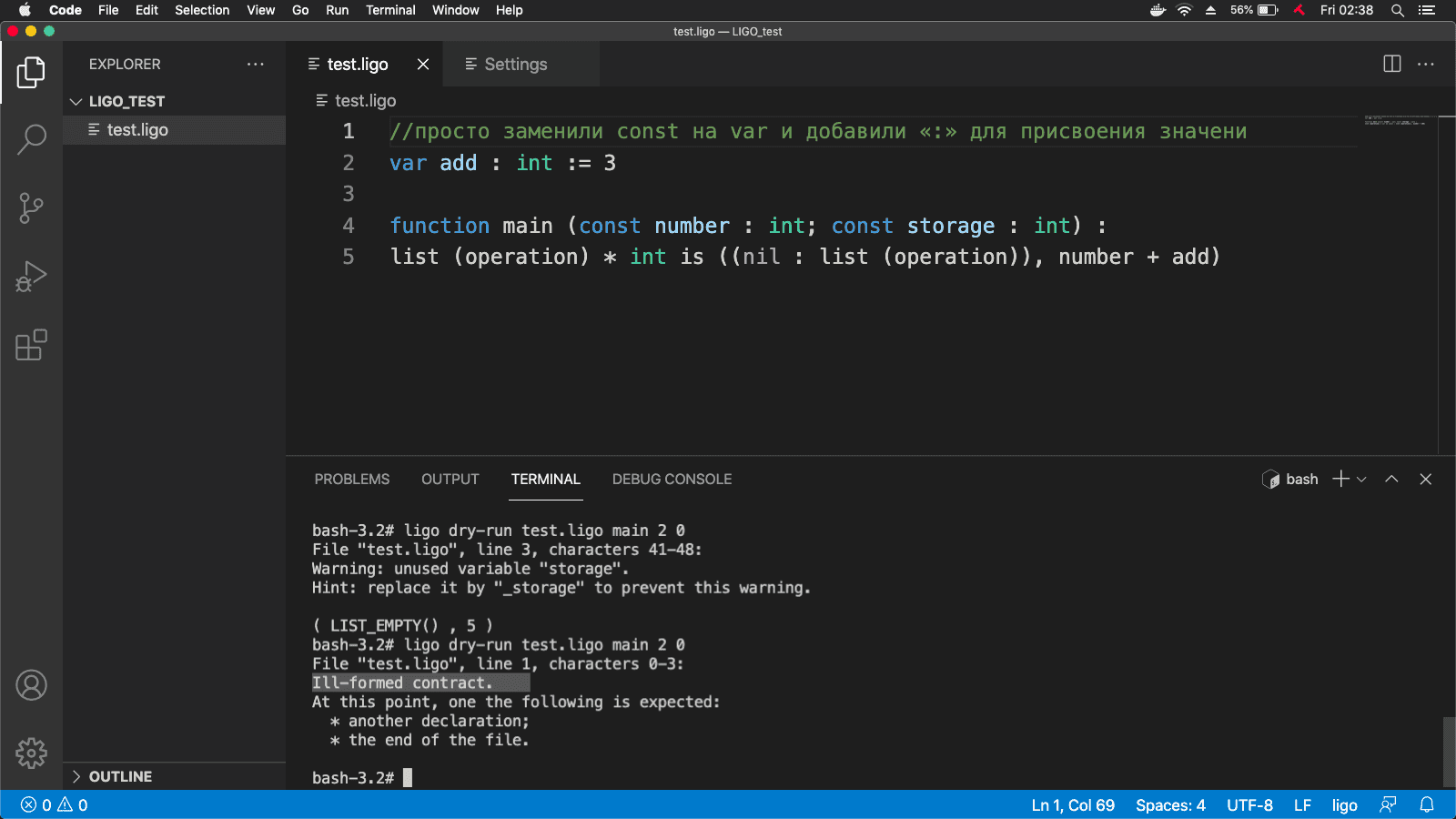
Task: Open the terminal launch profile dropdown
Action: [1362, 479]
